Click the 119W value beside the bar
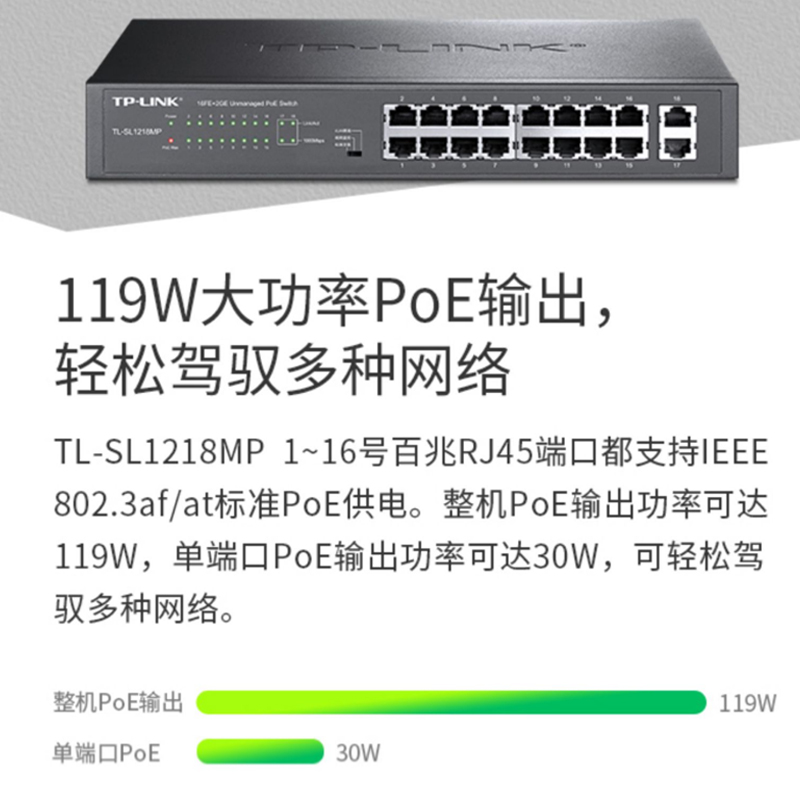Viewport: 800px width, 800px height. pos(747,703)
